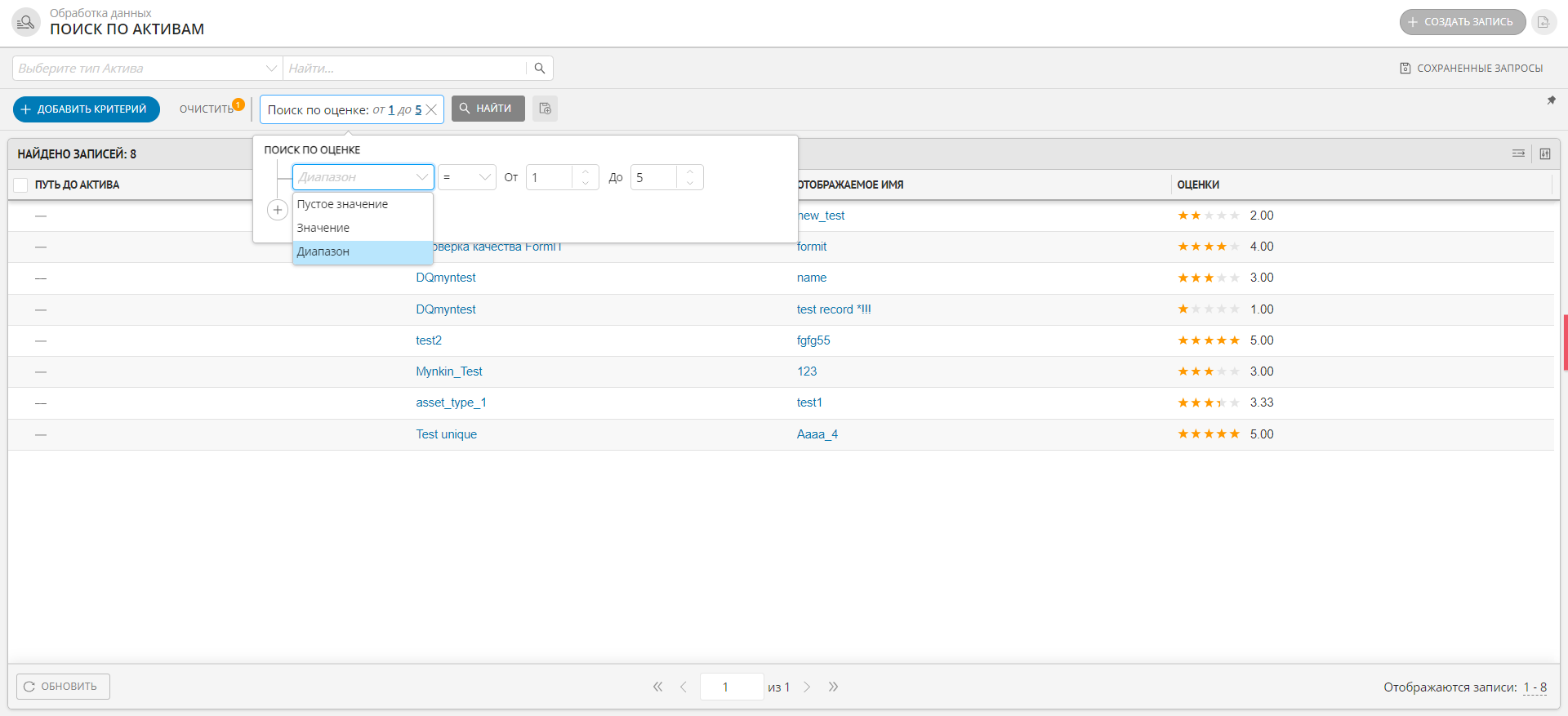The height and width of the screenshot is (716, 1568).
Task: Select Пустое значение option
Action: click(x=363, y=204)
